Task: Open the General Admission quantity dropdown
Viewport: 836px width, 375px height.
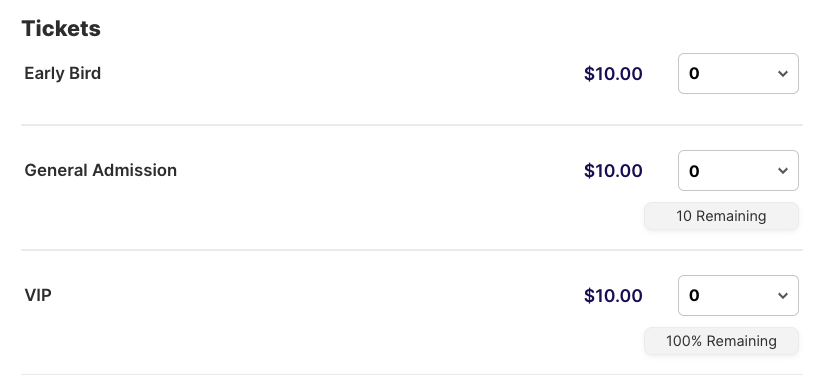Action: (x=738, y=171)
